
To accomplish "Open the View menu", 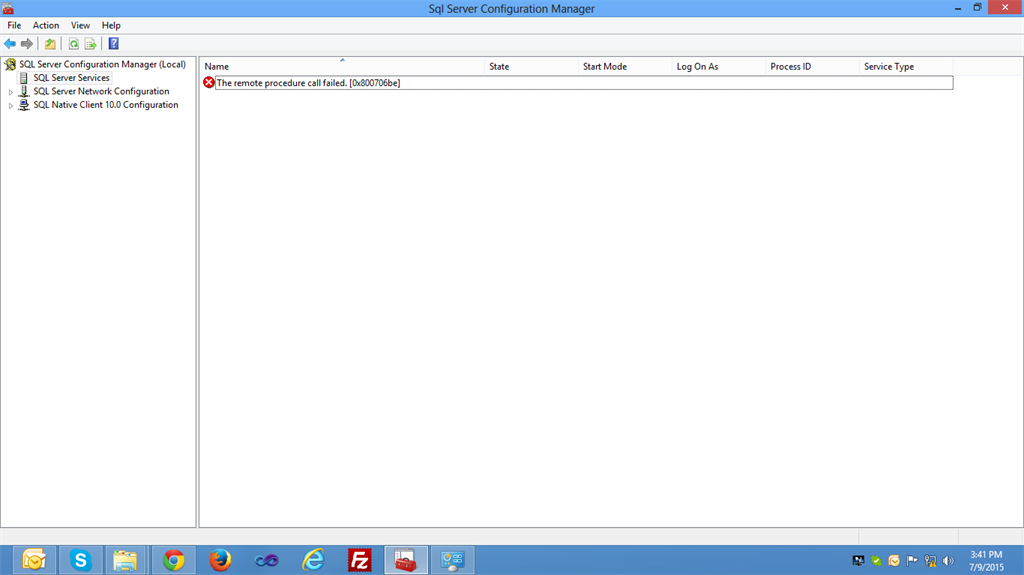I will (80, 25).
